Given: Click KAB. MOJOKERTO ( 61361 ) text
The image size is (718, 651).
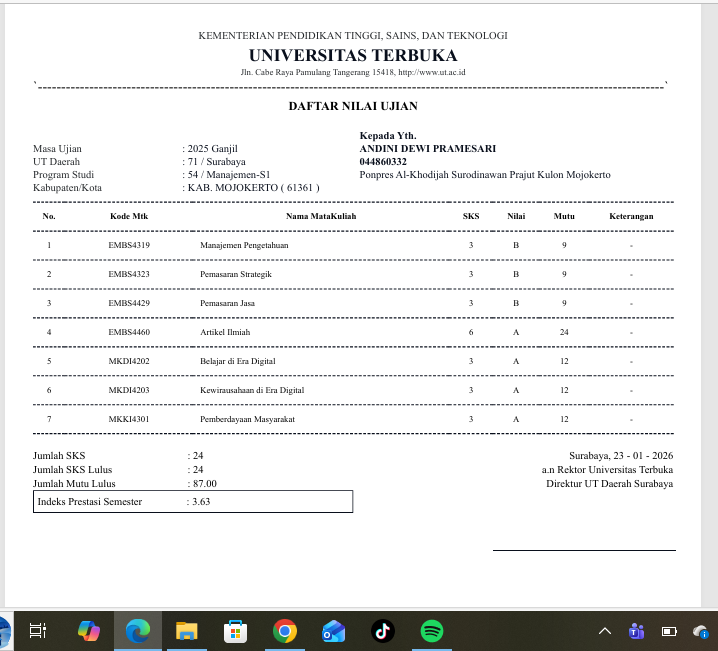Looking at the screenshot, I should coord(253,188).
